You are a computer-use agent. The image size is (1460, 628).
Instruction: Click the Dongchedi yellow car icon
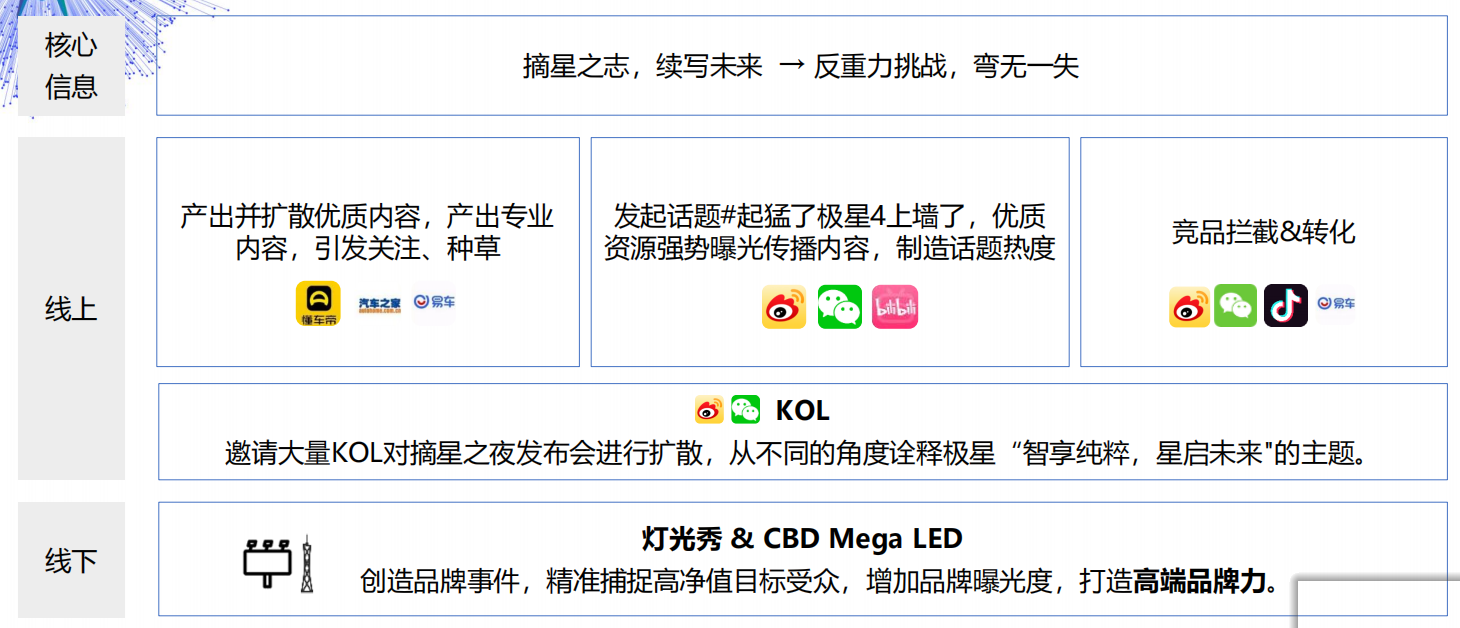[x=318, y=304]
